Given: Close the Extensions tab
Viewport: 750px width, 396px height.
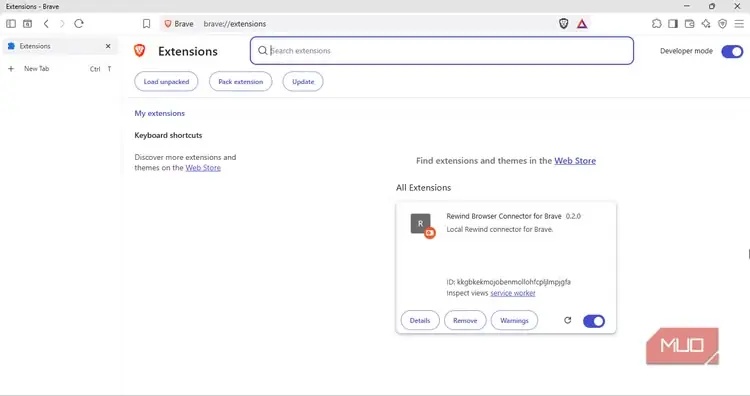Looking at the screenshot, I should [108, 46].
